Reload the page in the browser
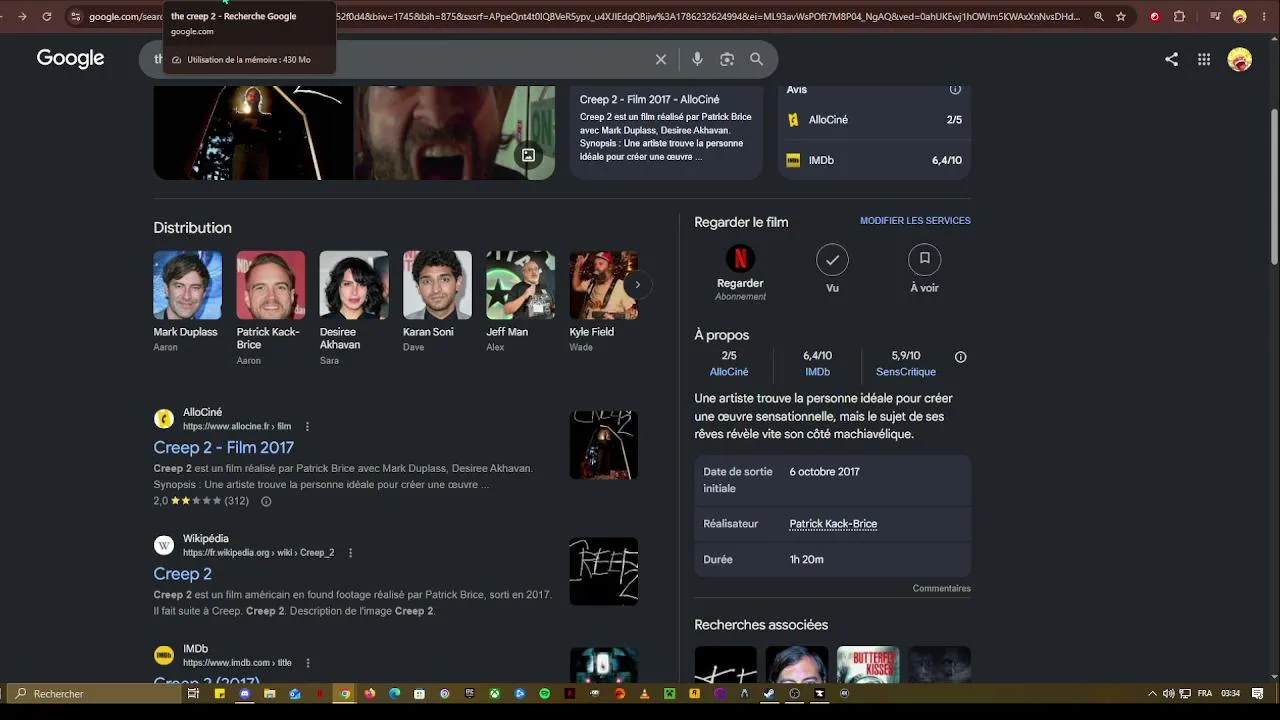1280x720 pixels. click(46, 17)
